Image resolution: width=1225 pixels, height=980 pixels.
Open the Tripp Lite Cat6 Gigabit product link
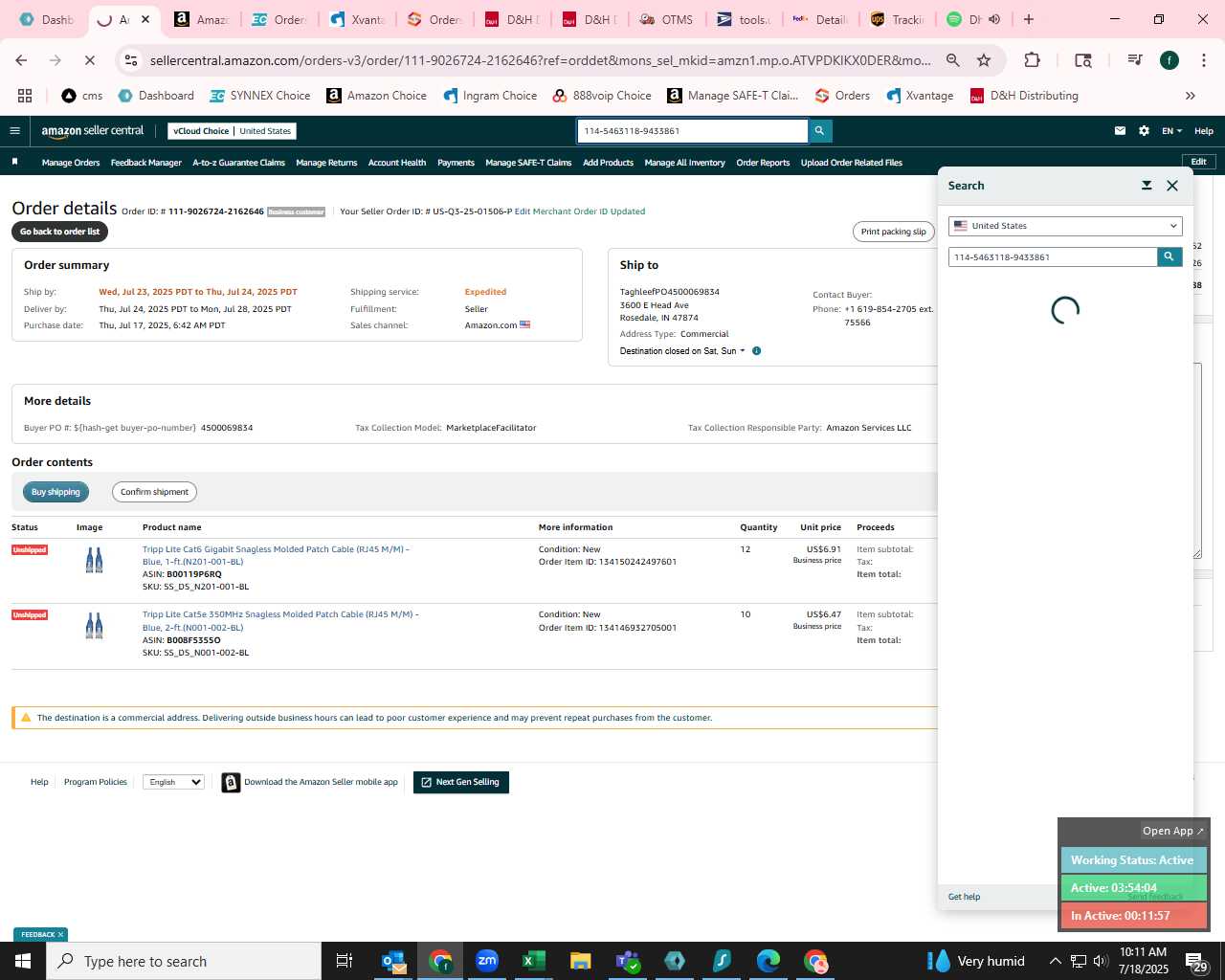pos(276,555)
